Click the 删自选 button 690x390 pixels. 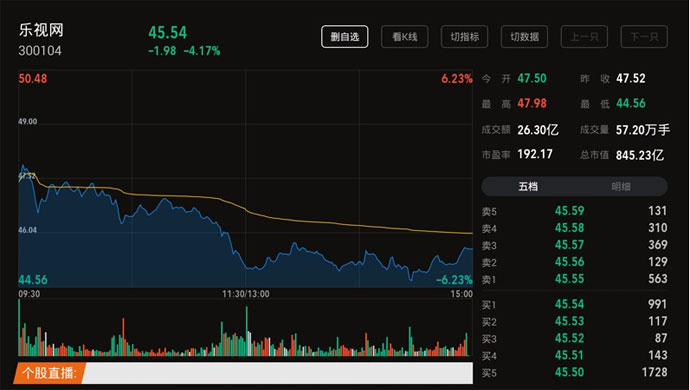pyautogui.click(x=345, y=37)
